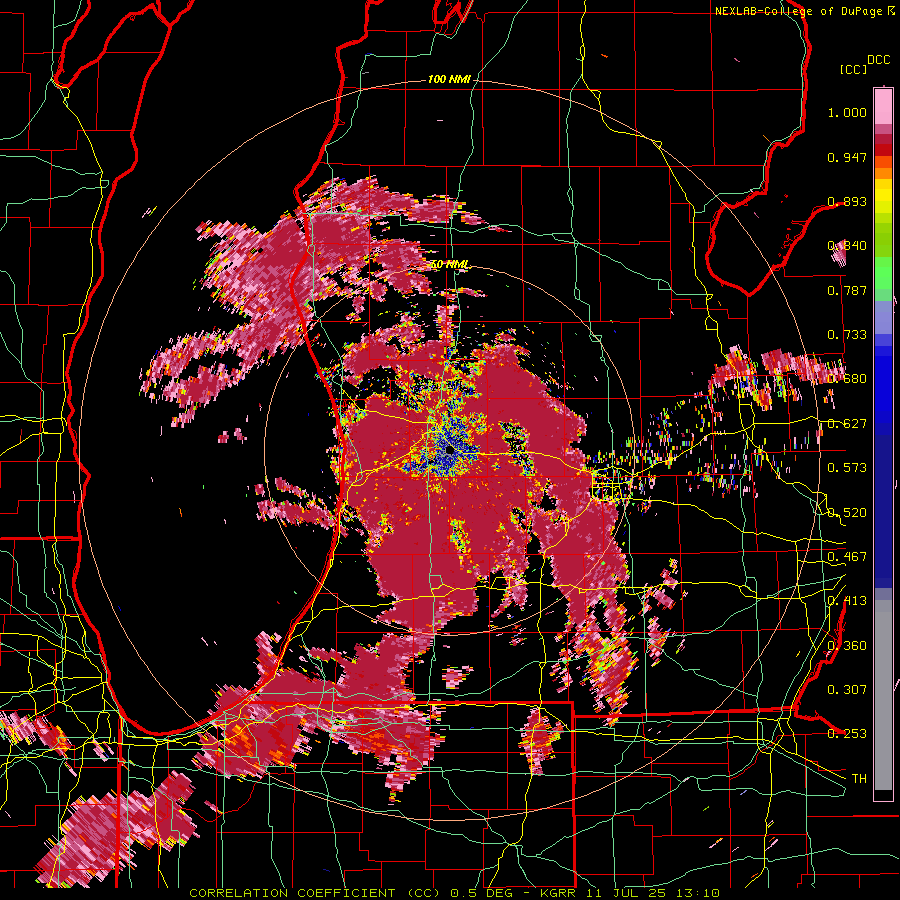Select the 0.893 scale value
This screenshot has width=900, height=900.
847,201
